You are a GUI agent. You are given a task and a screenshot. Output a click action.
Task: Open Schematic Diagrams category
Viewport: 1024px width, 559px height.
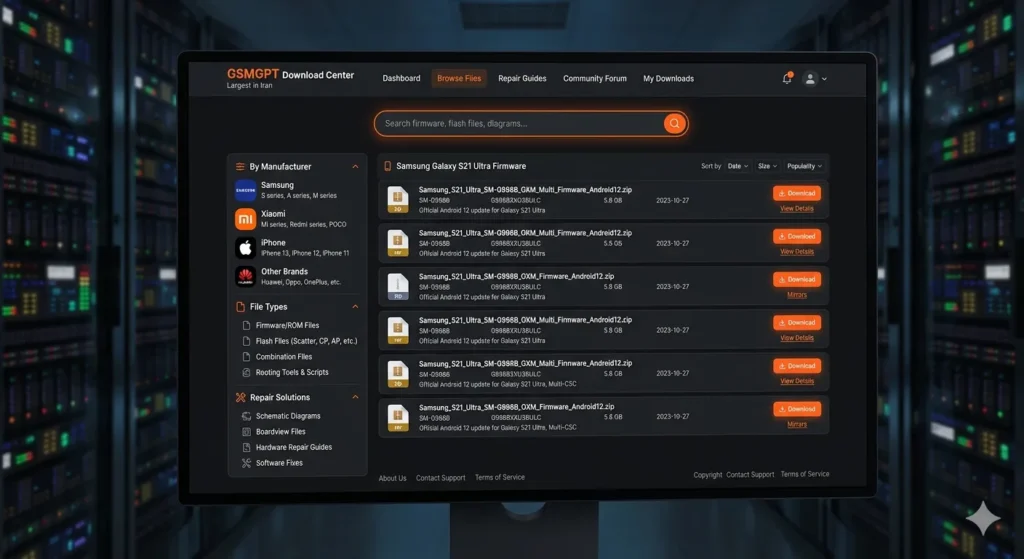coord(288,416)
